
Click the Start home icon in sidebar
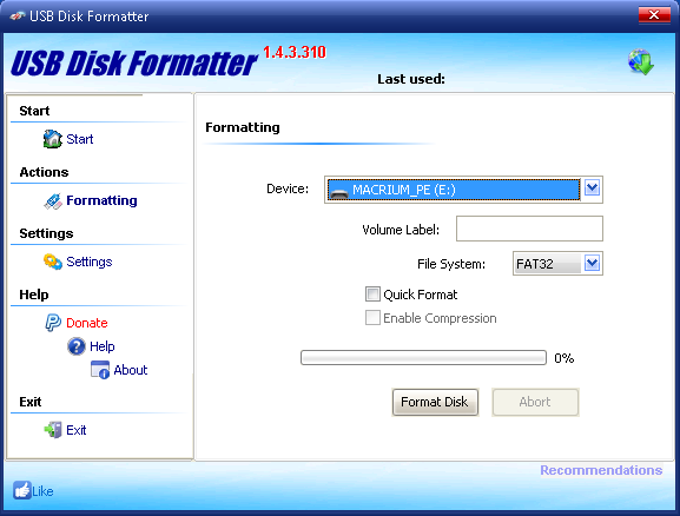tap(52, 139)
